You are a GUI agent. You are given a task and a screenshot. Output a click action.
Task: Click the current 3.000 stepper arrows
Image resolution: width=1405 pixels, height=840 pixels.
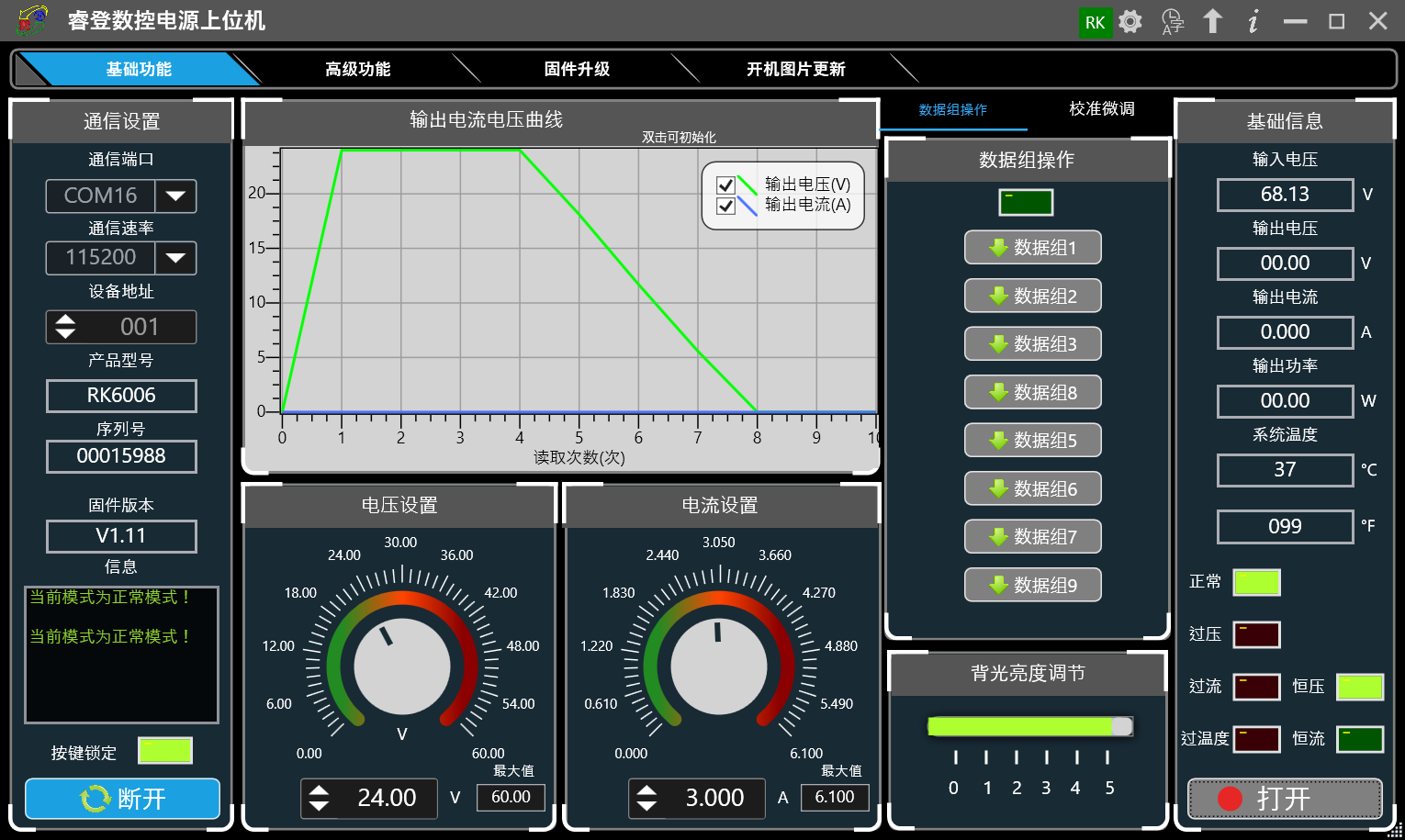646,798
